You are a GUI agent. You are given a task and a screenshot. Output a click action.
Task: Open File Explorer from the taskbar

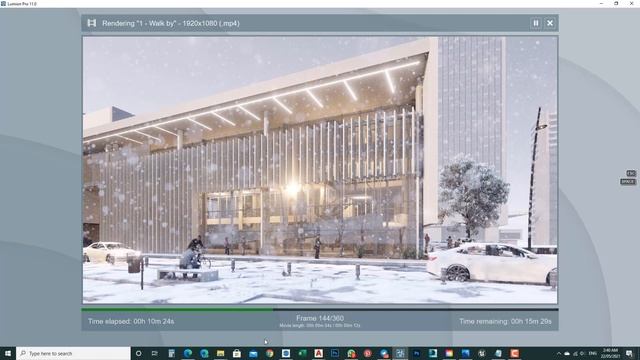click(x=220, y=353)
